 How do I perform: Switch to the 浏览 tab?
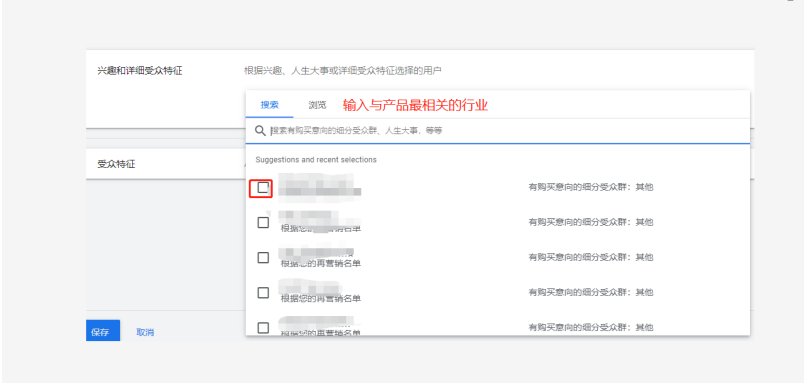(x=317, y=105)
